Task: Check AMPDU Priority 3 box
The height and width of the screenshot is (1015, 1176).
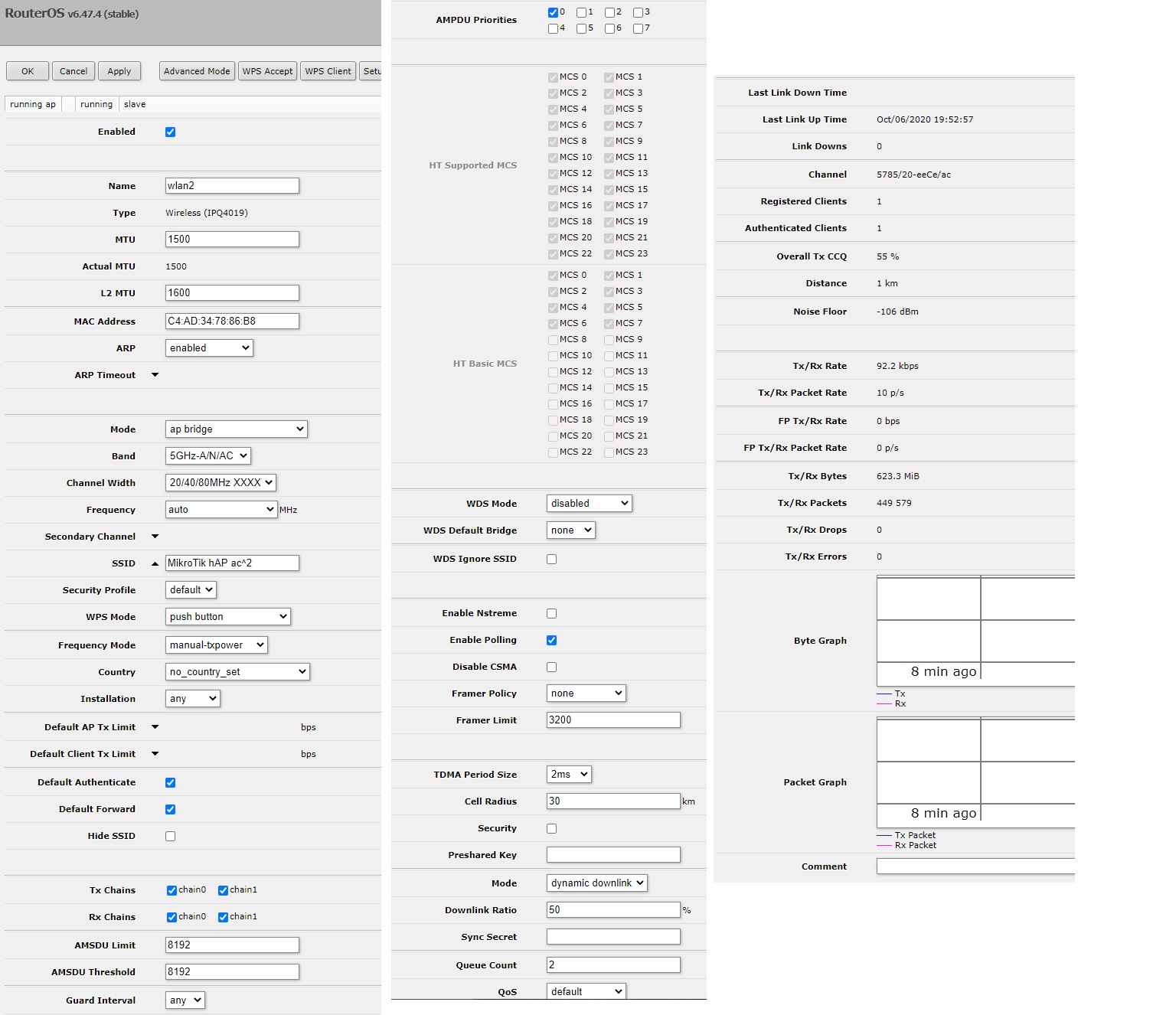Action: pos(638,12)
